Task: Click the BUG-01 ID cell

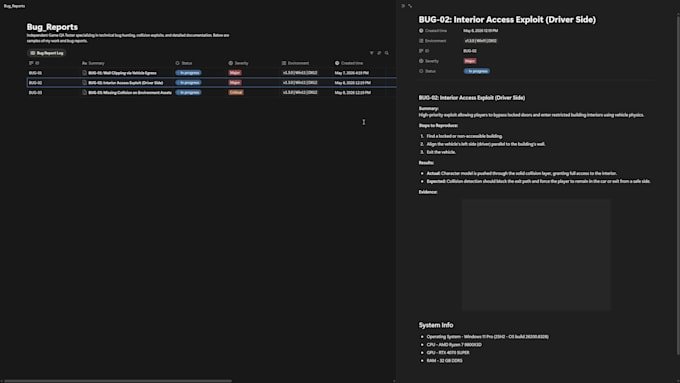Action: (36, 73)
